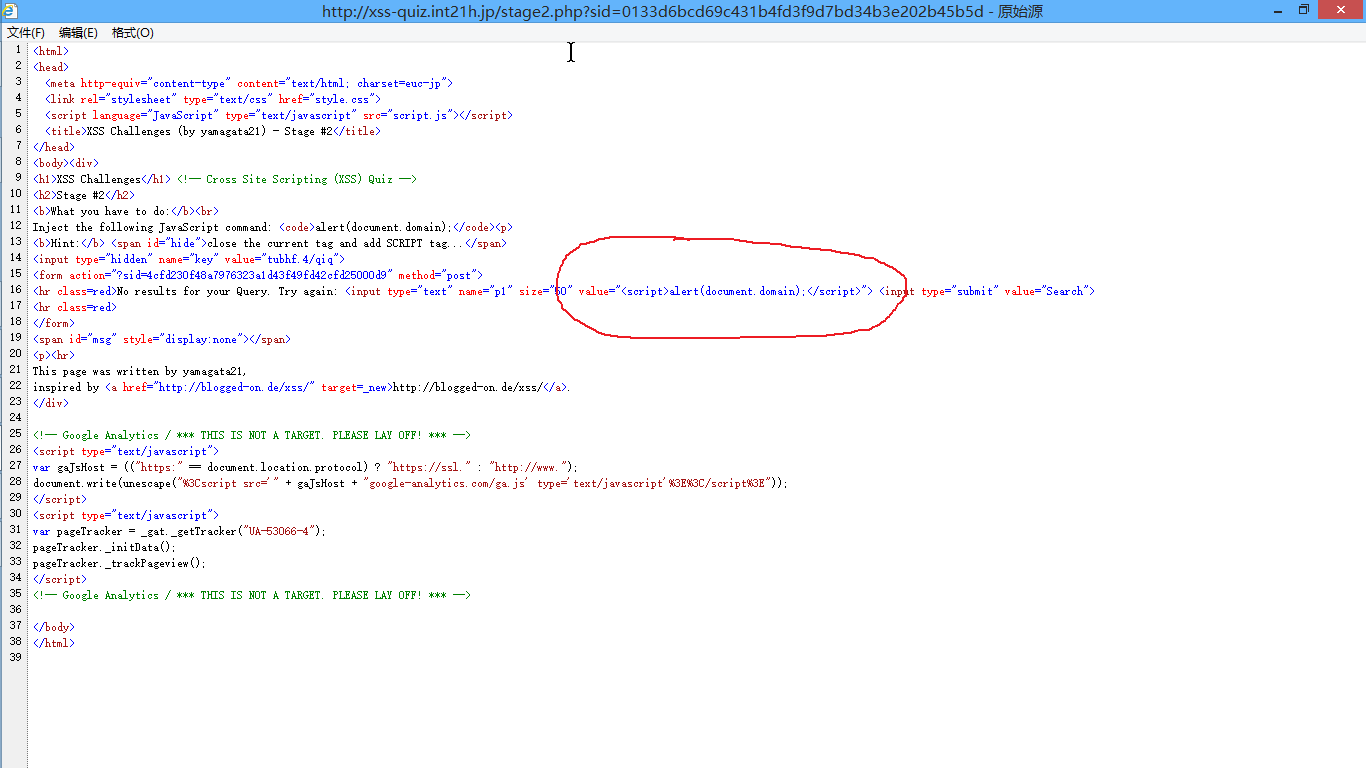This screenshot has height=768, width=1366.
Task: Click the <head> tag on line 2
Action: click(51, 67)
